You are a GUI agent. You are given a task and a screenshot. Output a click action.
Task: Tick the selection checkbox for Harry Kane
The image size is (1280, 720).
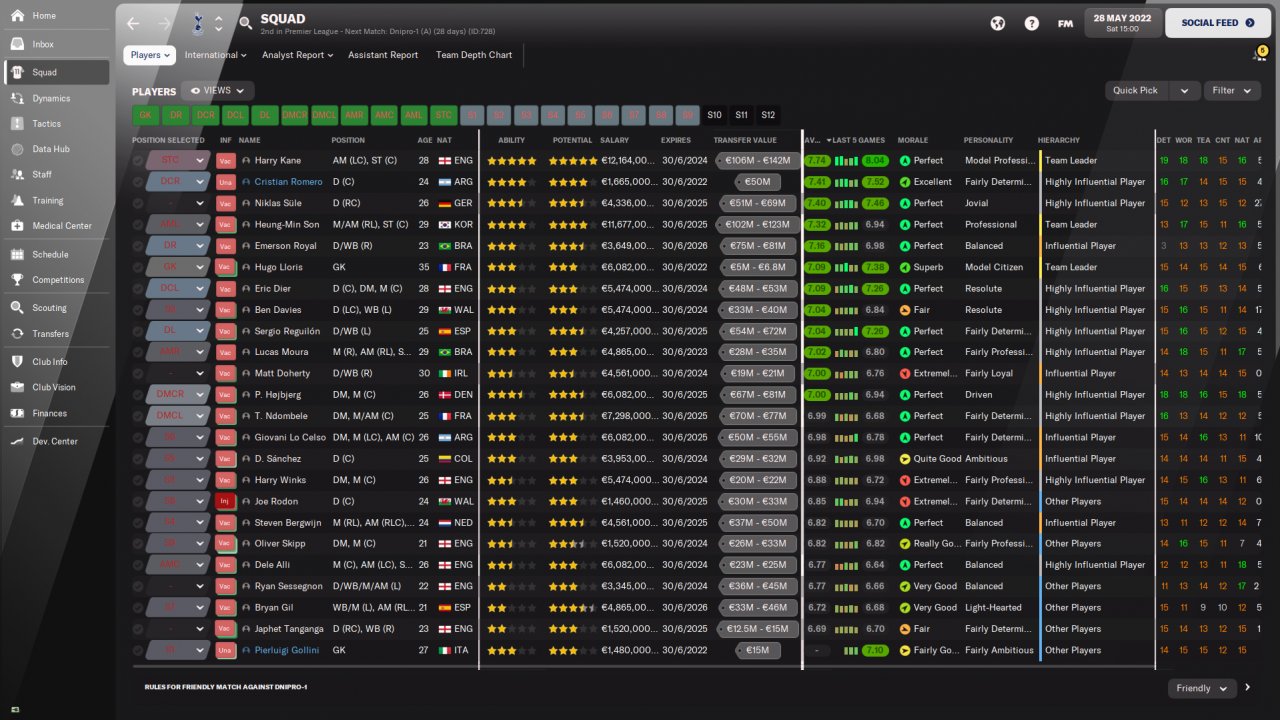[x=137, y=160]
